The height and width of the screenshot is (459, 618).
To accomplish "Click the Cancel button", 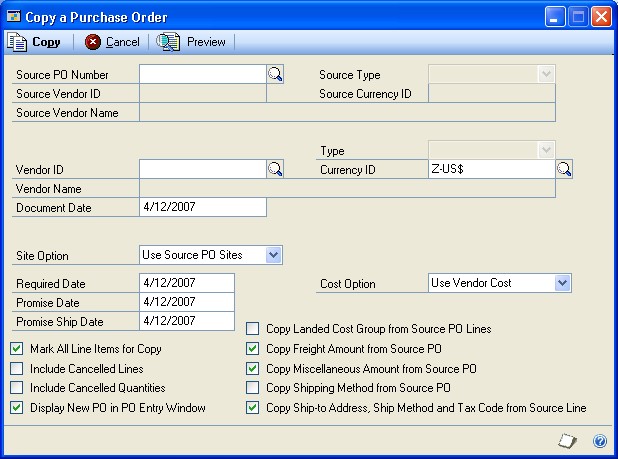I will (x=112, y=42).
